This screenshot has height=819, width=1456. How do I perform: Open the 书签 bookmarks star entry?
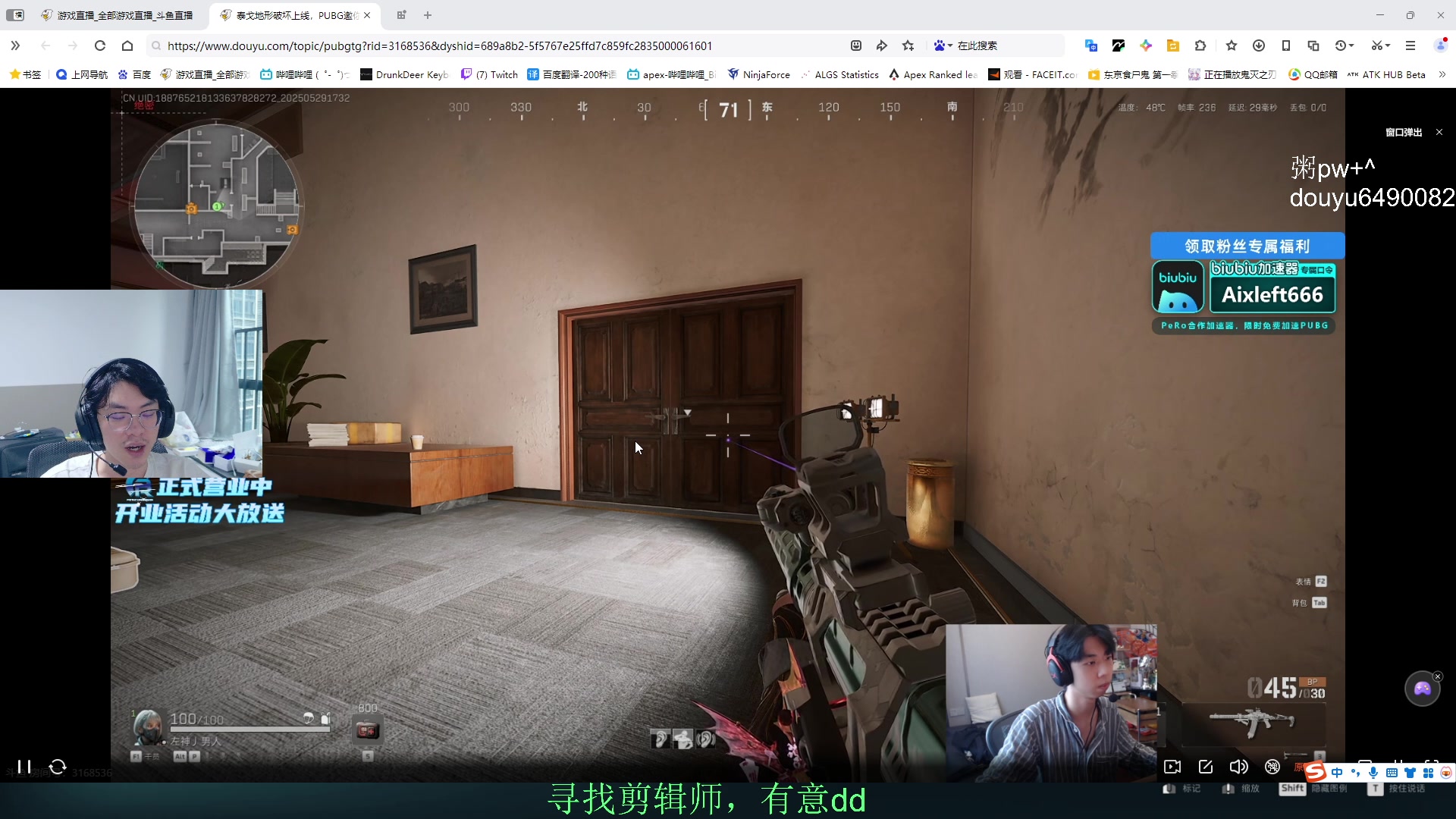coord(25,74)
